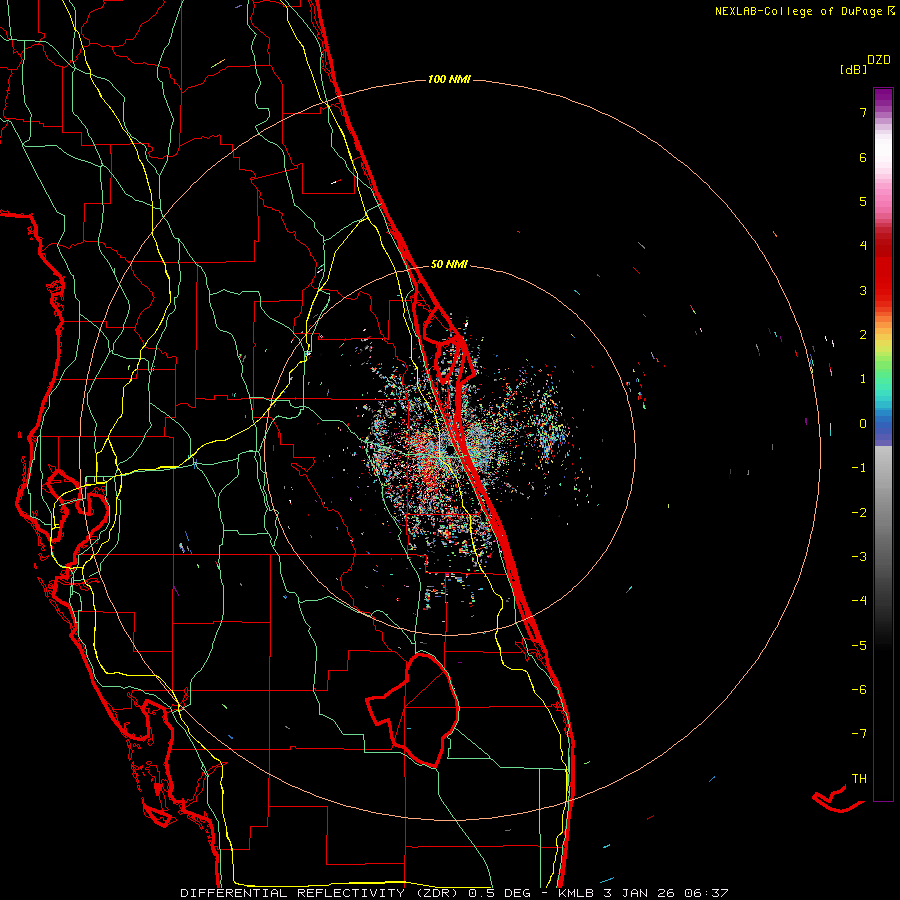Click the purple top of color bar
The height and width of the screenshot is (900, 900).
point(883,98)
